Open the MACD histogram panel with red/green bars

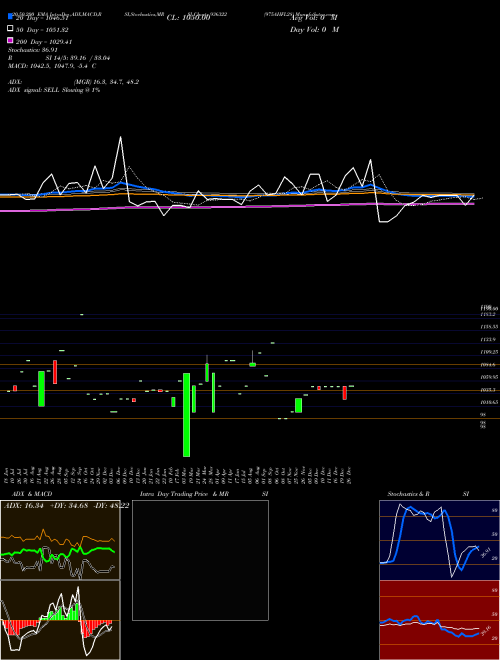pyautogui.click(x=60, y=620)
